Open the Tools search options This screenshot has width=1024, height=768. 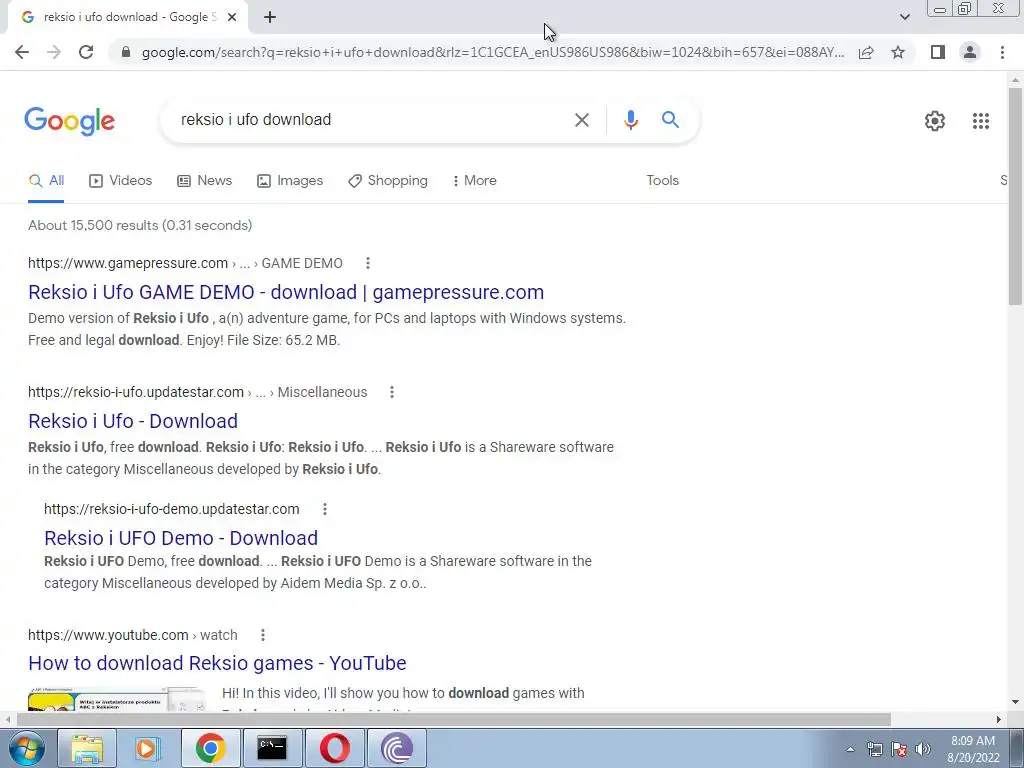[x=662, y=181]
